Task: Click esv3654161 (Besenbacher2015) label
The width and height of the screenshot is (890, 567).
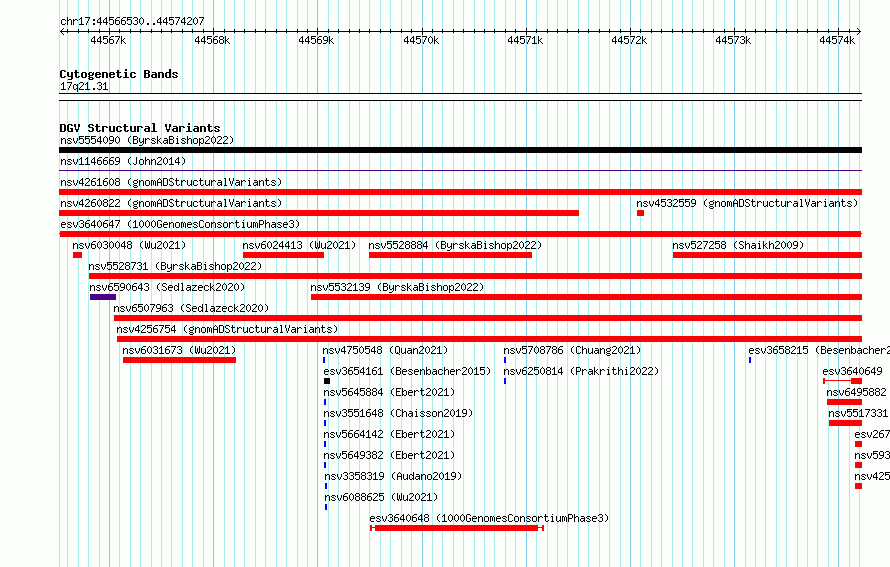Action: tap(408, 371)
